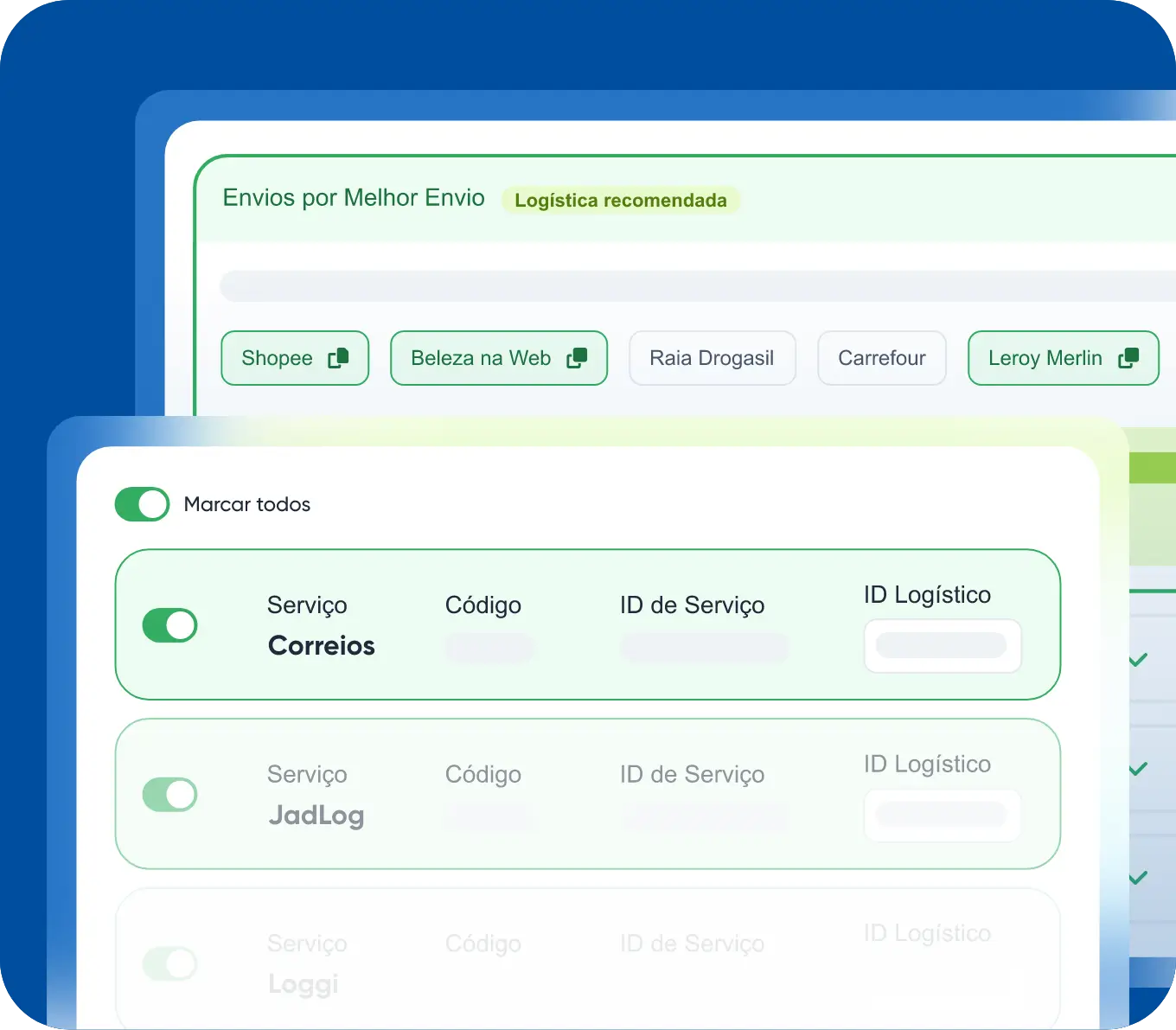Select the Carrefour chip
The image size is (1176, 1030).
[x=882, y=358]
